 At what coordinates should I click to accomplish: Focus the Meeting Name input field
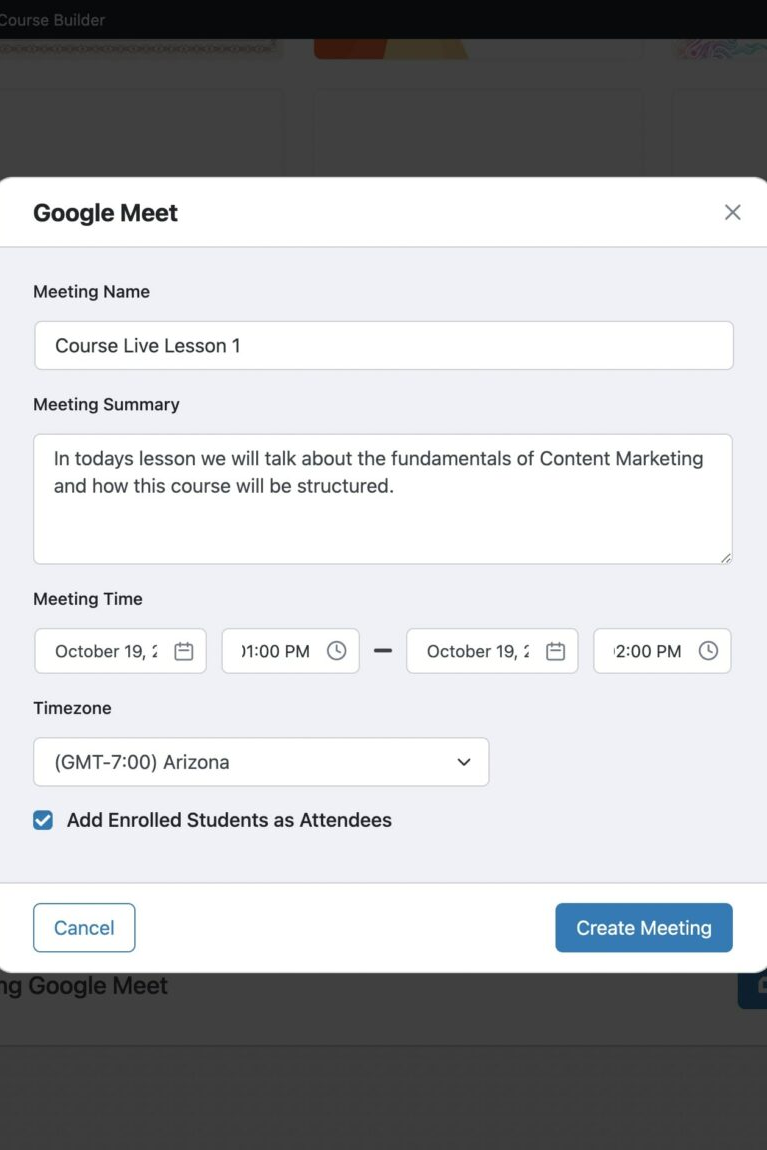coord(383,346)
